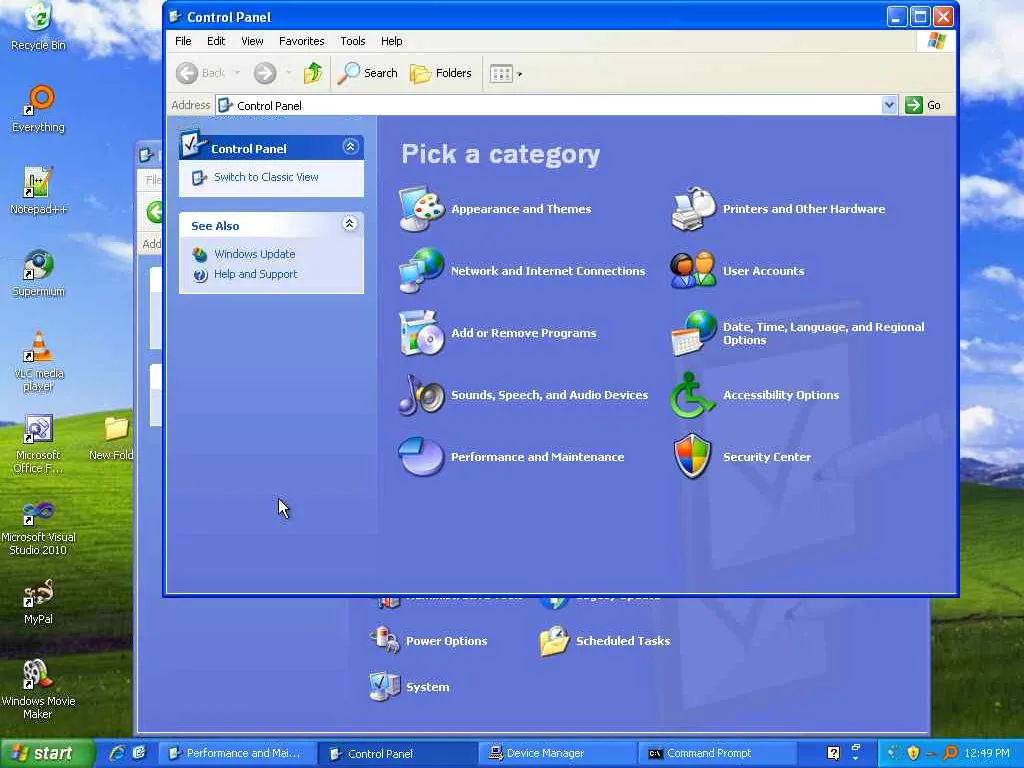Select the Supermium desktop shortcut
Screen dimensions: 1024x768
pos(39,272)
